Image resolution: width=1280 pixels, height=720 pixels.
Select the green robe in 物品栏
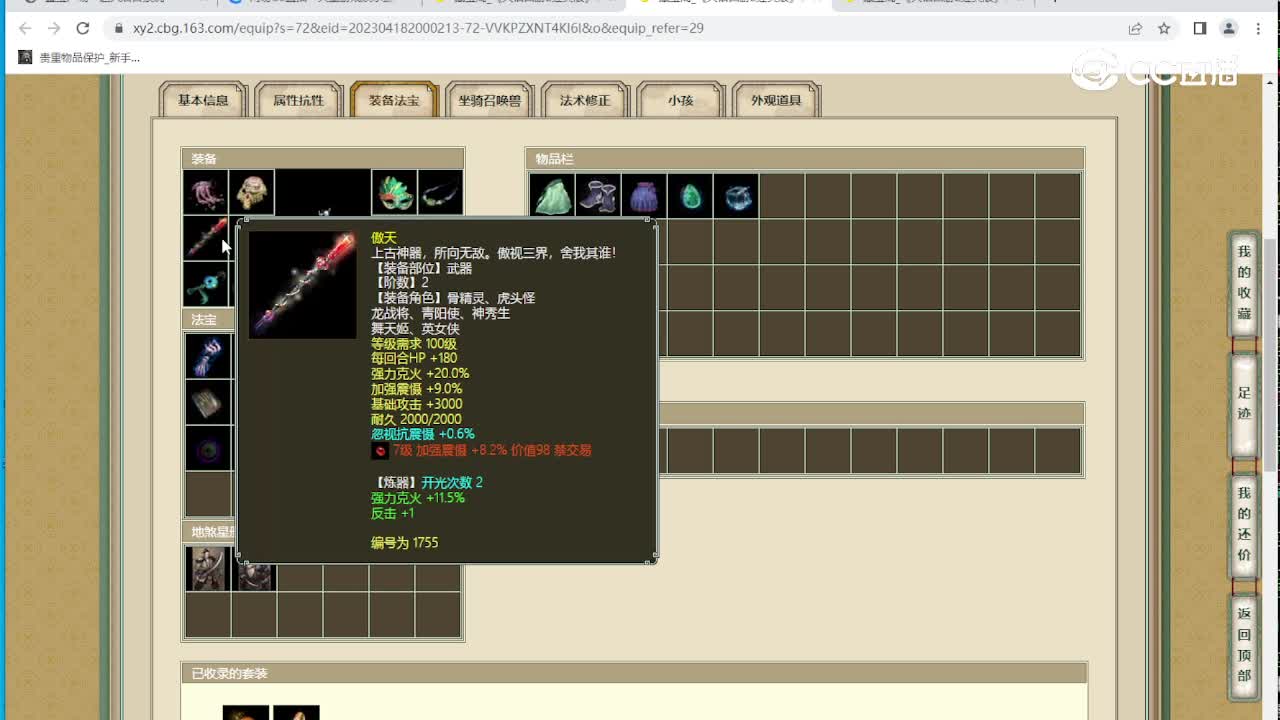click(552, 196)
